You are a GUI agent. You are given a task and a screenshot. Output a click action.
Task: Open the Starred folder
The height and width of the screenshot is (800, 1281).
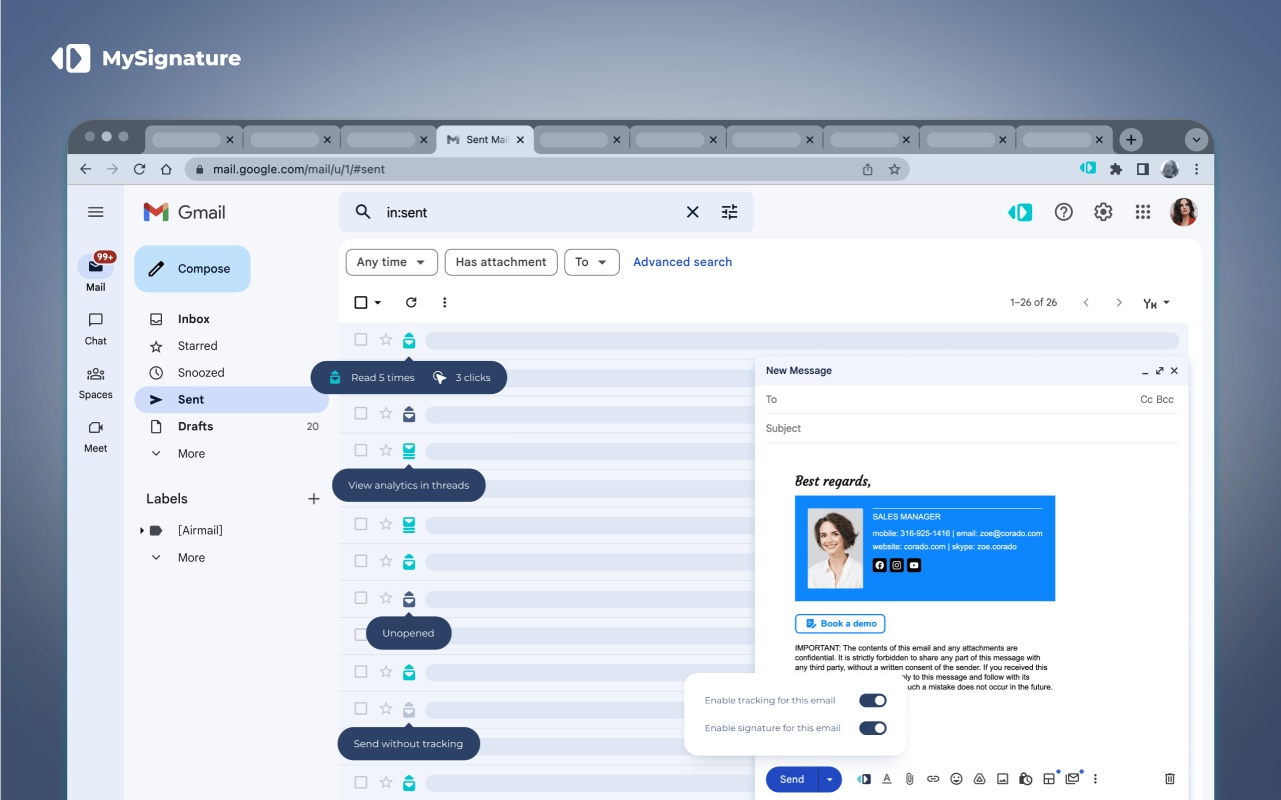[198, 346]
